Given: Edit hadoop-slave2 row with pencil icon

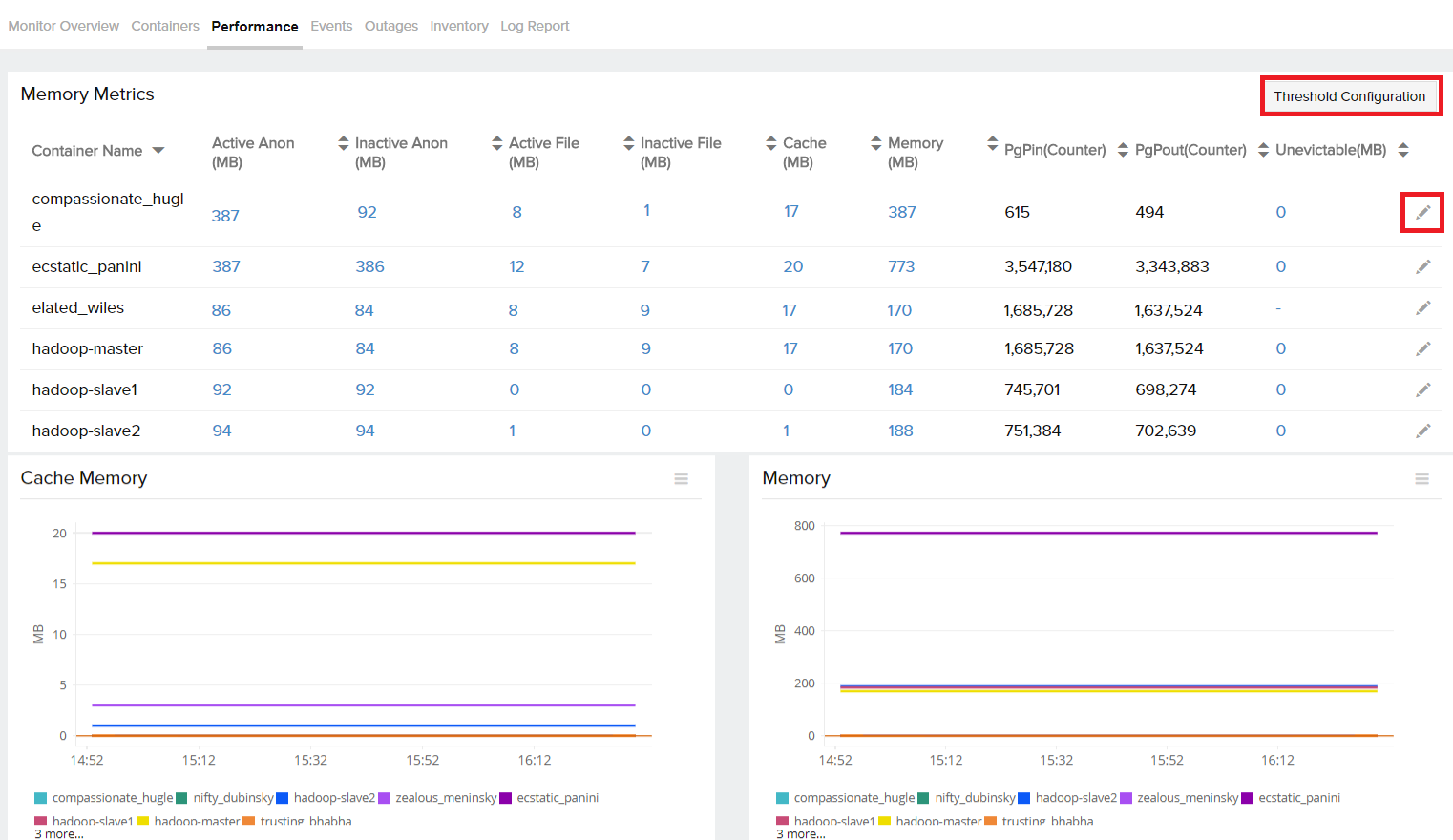Looking at the screenshot, I should coord(1422,430).
